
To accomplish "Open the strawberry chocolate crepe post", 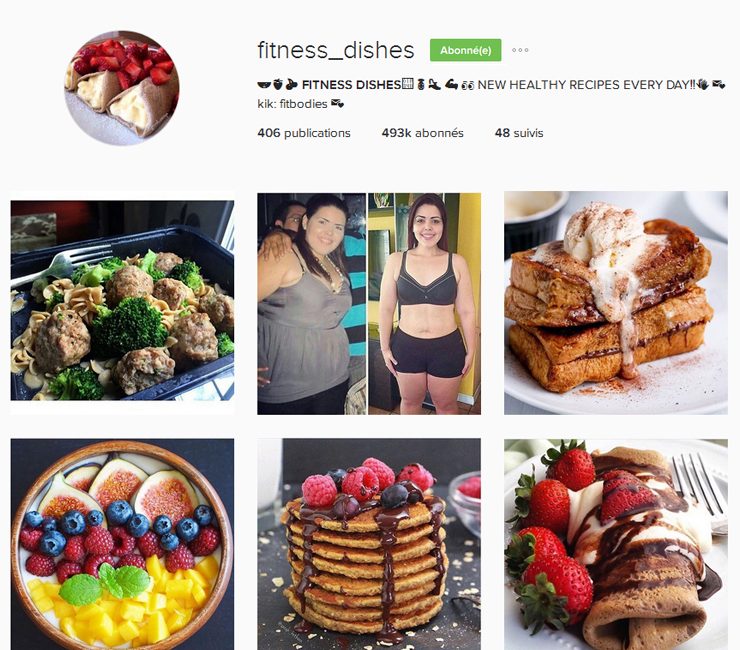I will coord(616,544).
